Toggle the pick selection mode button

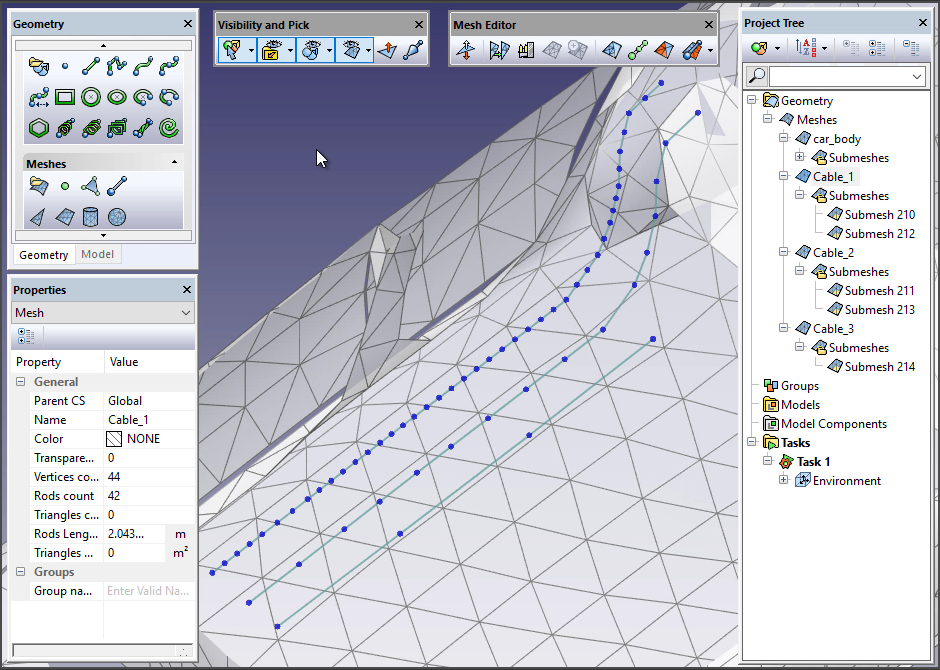pyautogui.click(x=231, y=50)
